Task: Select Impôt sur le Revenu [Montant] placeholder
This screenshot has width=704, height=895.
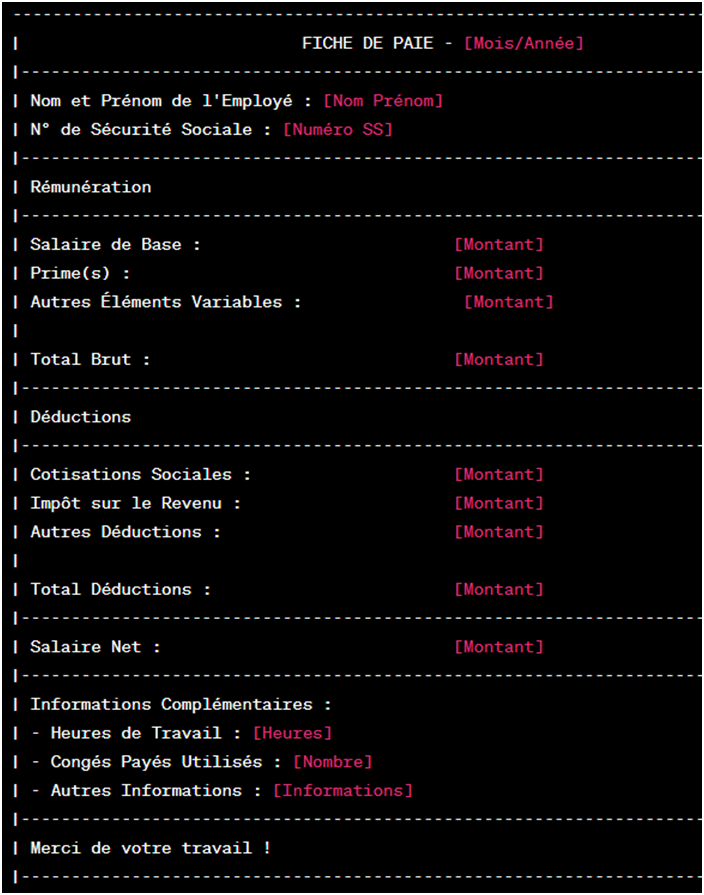Action: (x=499, y=503)
